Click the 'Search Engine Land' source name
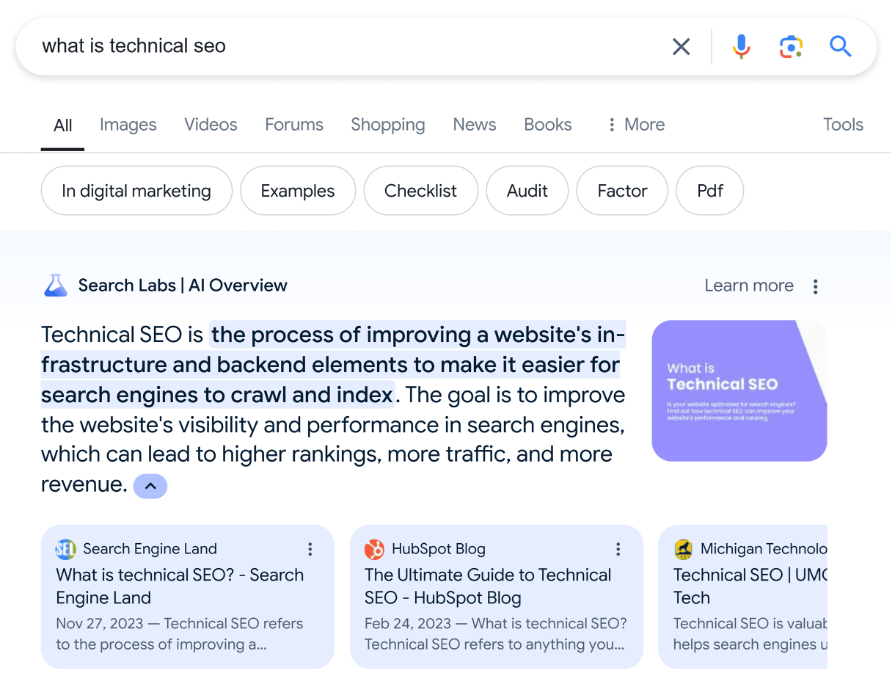The width and height of the screenshot is (891, 689). [150, 549]
